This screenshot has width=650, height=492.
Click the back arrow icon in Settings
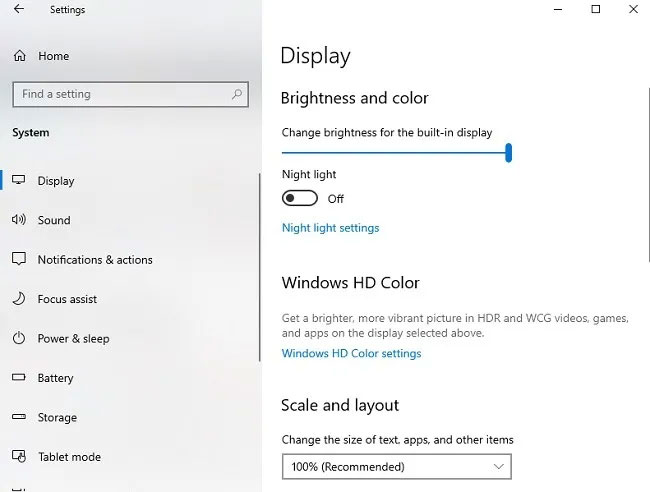point(19,9)
